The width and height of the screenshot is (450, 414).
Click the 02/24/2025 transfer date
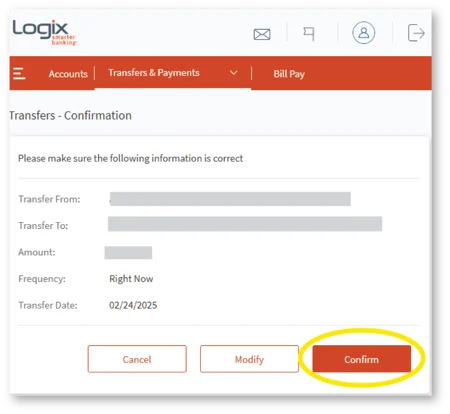(x=133, y=305)
